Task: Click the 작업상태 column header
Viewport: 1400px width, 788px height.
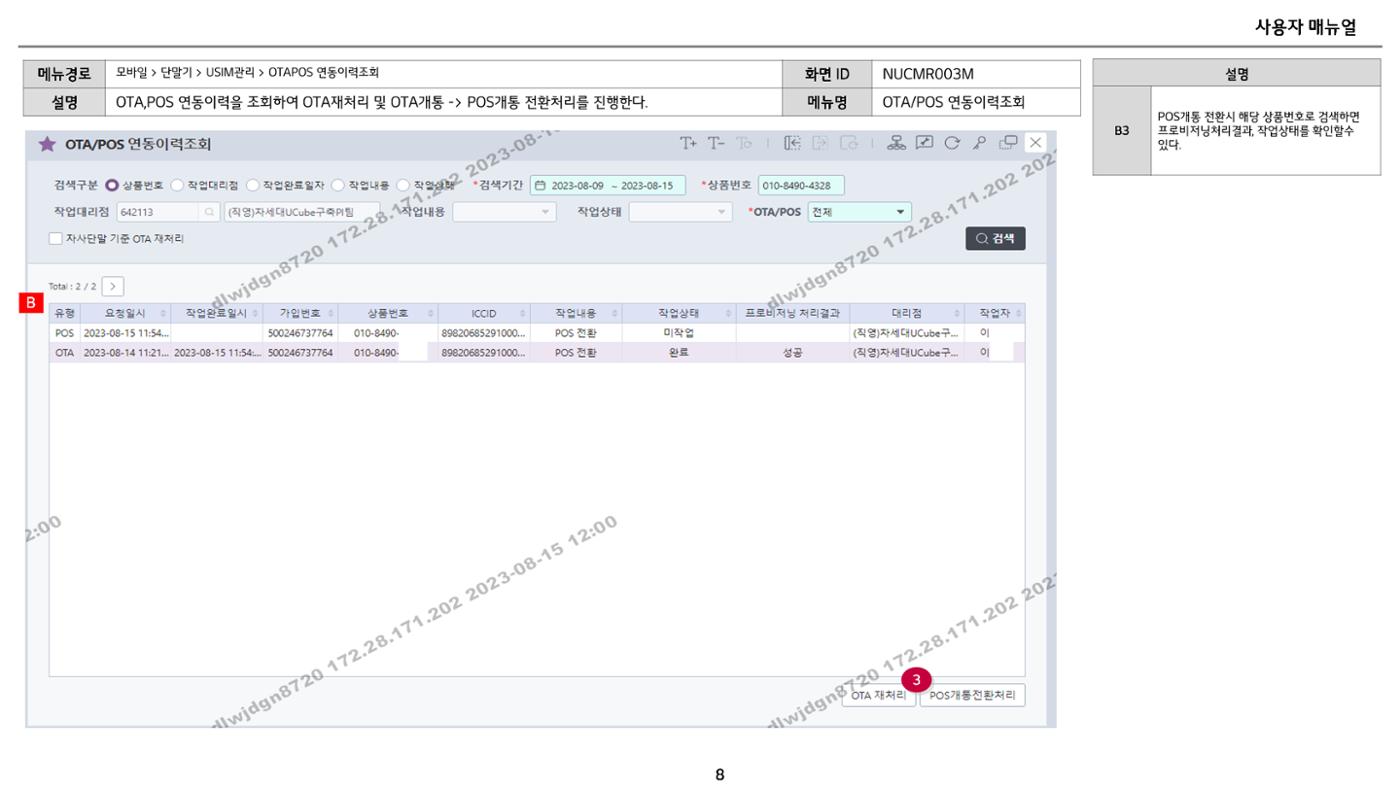Action: pyautogui.click(x=679, y=313)
